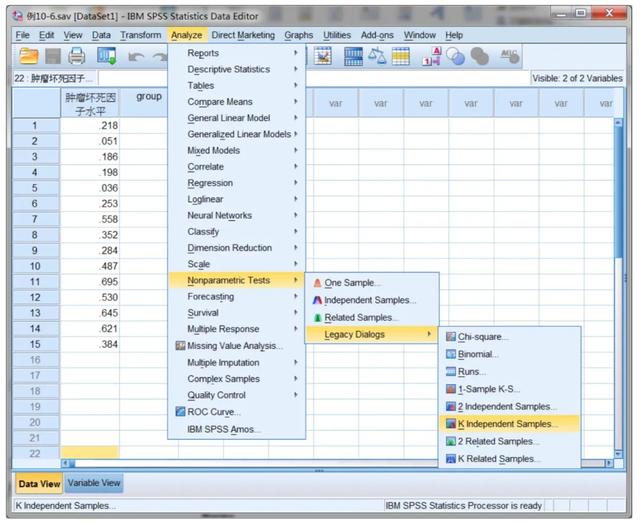Open the Graphs menu
Viewport: 640px width, 523px height.
pyautogui.click(x=298, y=35)
